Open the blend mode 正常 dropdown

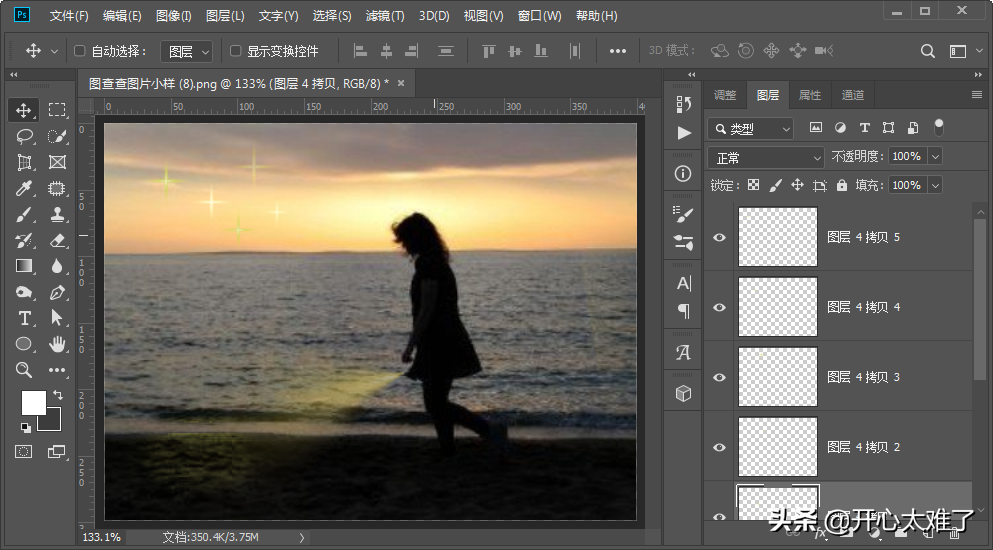pos(765,158)
